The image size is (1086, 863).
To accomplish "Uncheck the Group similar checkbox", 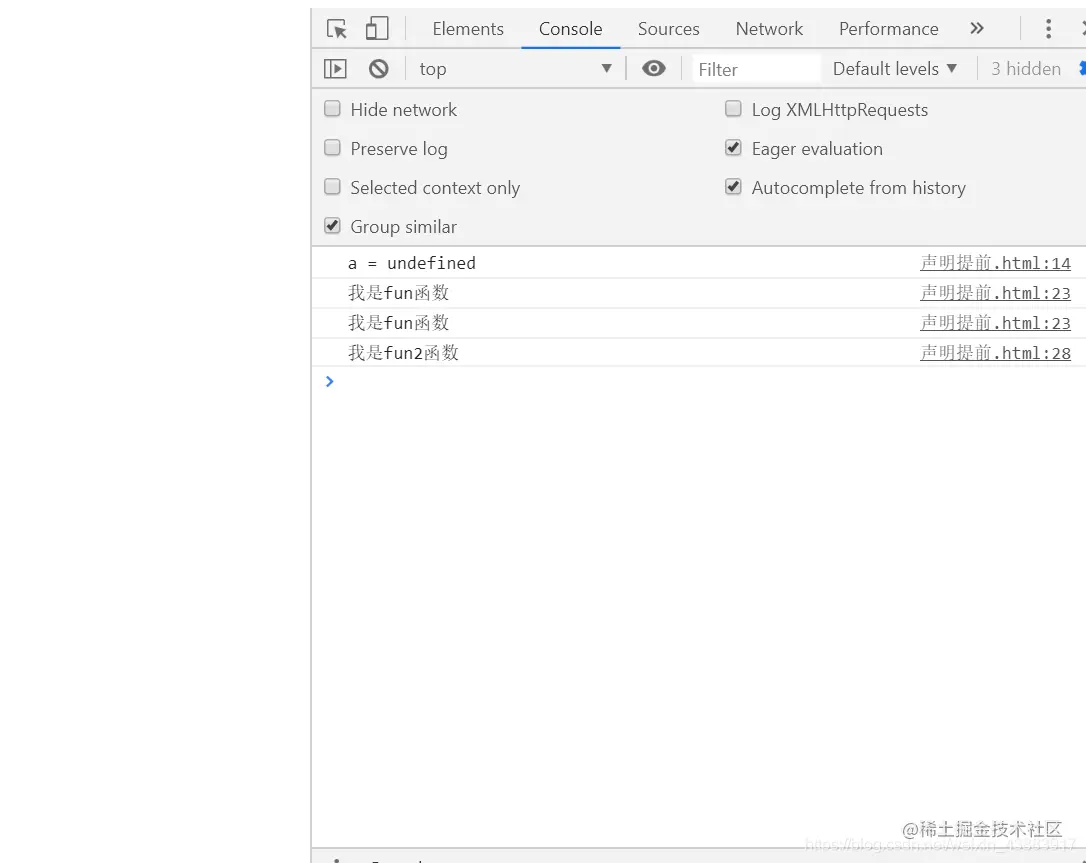I will click(x=332, y=225).
